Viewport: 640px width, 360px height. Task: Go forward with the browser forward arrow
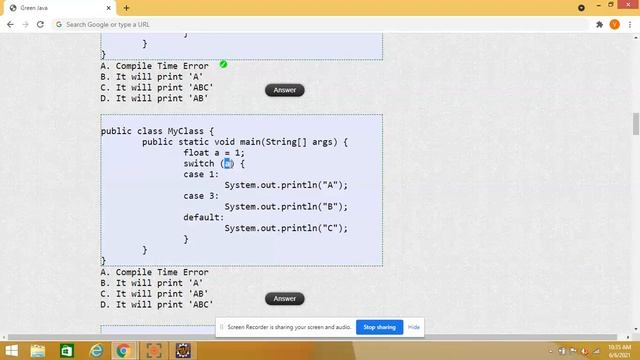pyautogui.click(x=25, y=24)
